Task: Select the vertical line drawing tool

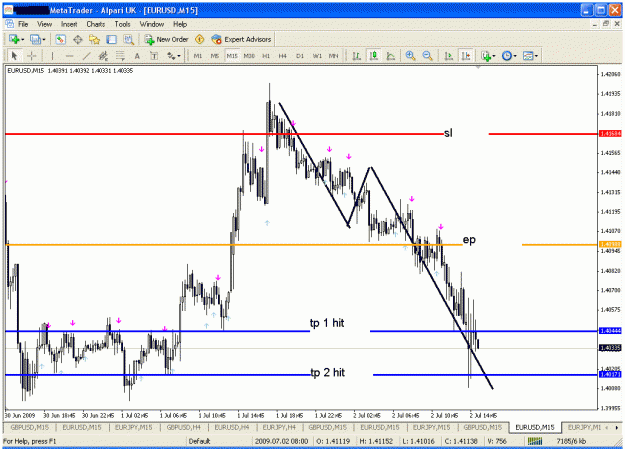Action: (52, 56)
